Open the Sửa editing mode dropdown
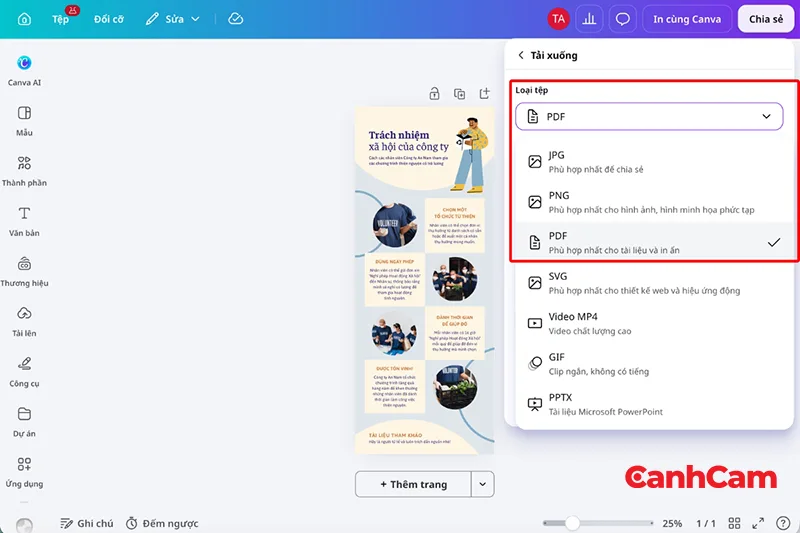The image size is (800, 533). pyautogui.click(x=173, y=19)
